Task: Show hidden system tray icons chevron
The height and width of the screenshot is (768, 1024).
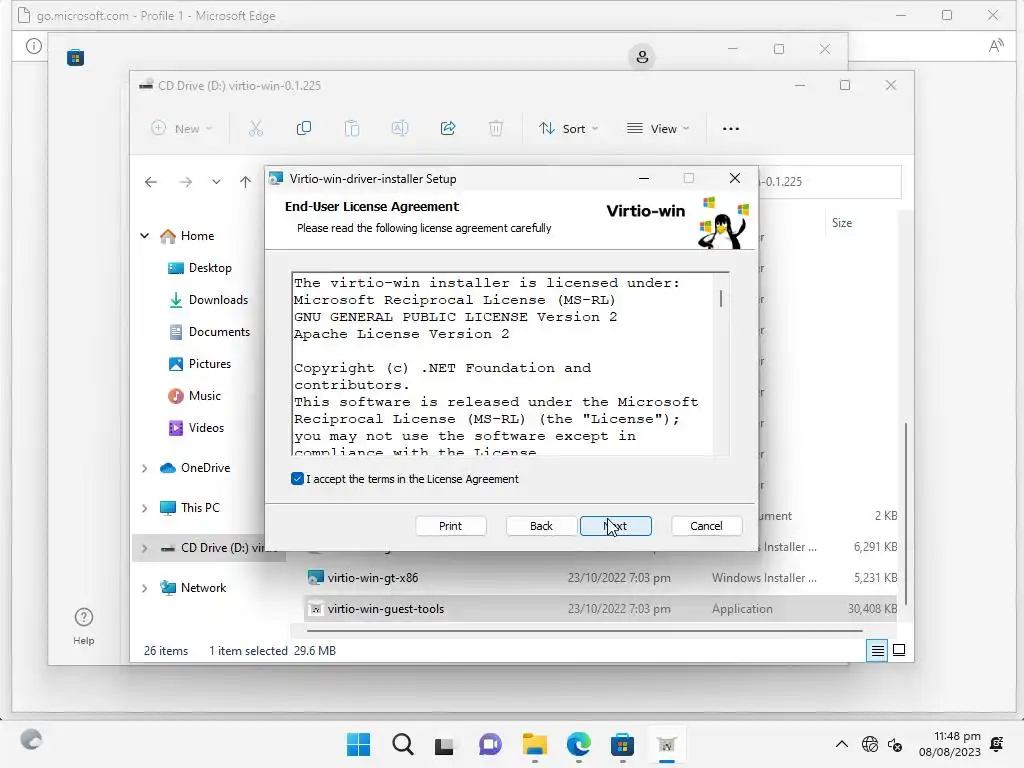Action: point(842,744)
